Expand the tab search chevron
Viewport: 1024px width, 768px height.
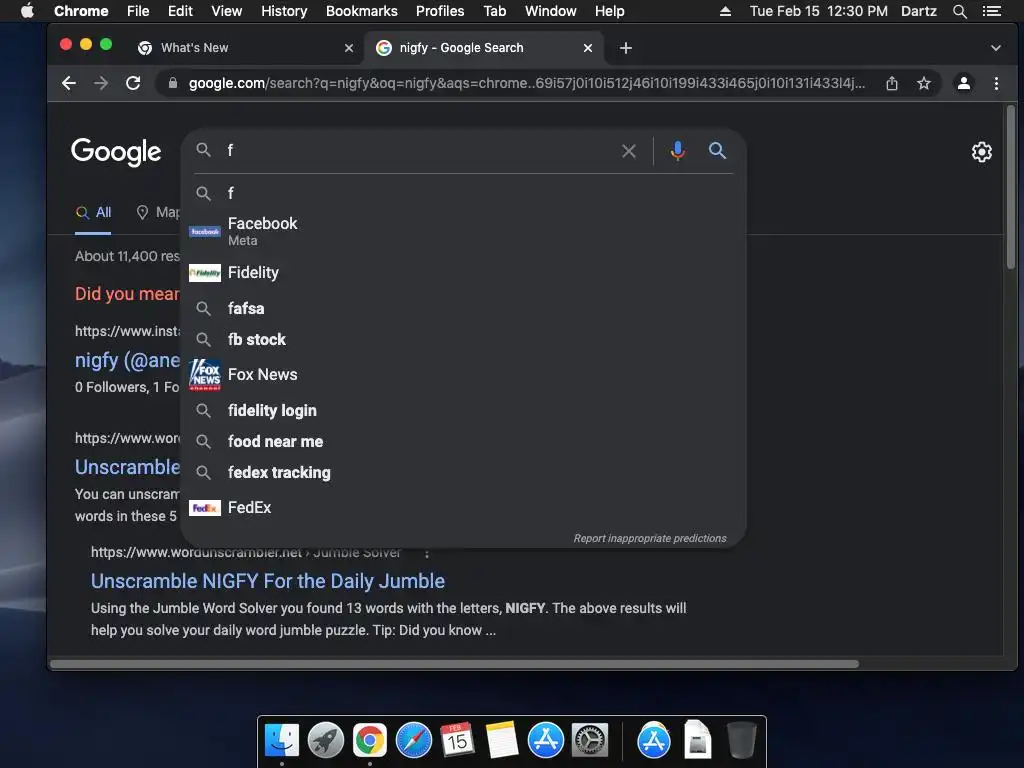click(995, 48)
